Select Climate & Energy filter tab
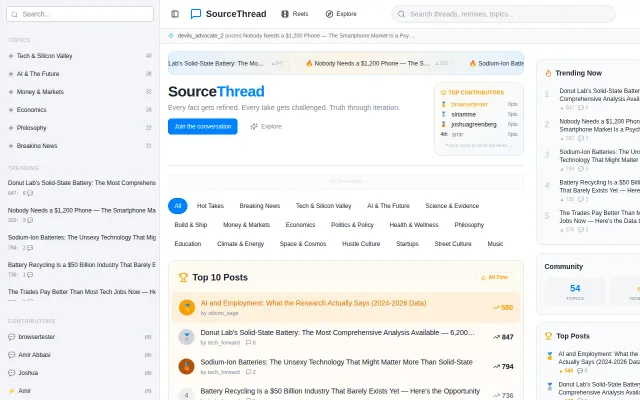640x400 pixels. 240,244
